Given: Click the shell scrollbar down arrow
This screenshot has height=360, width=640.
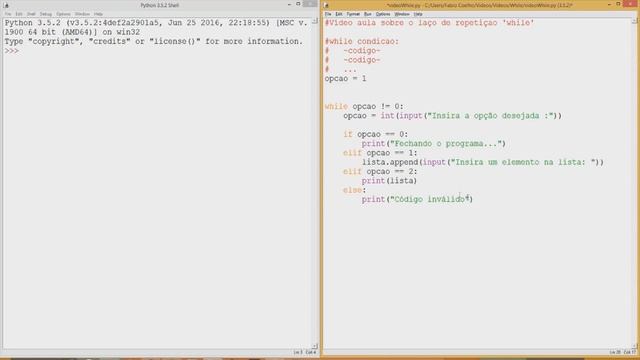Looking at the screenshot, I should pos(315,346).
